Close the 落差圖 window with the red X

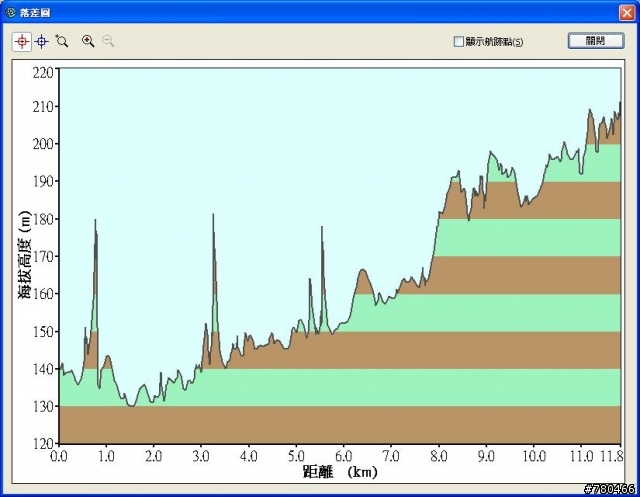627,13
